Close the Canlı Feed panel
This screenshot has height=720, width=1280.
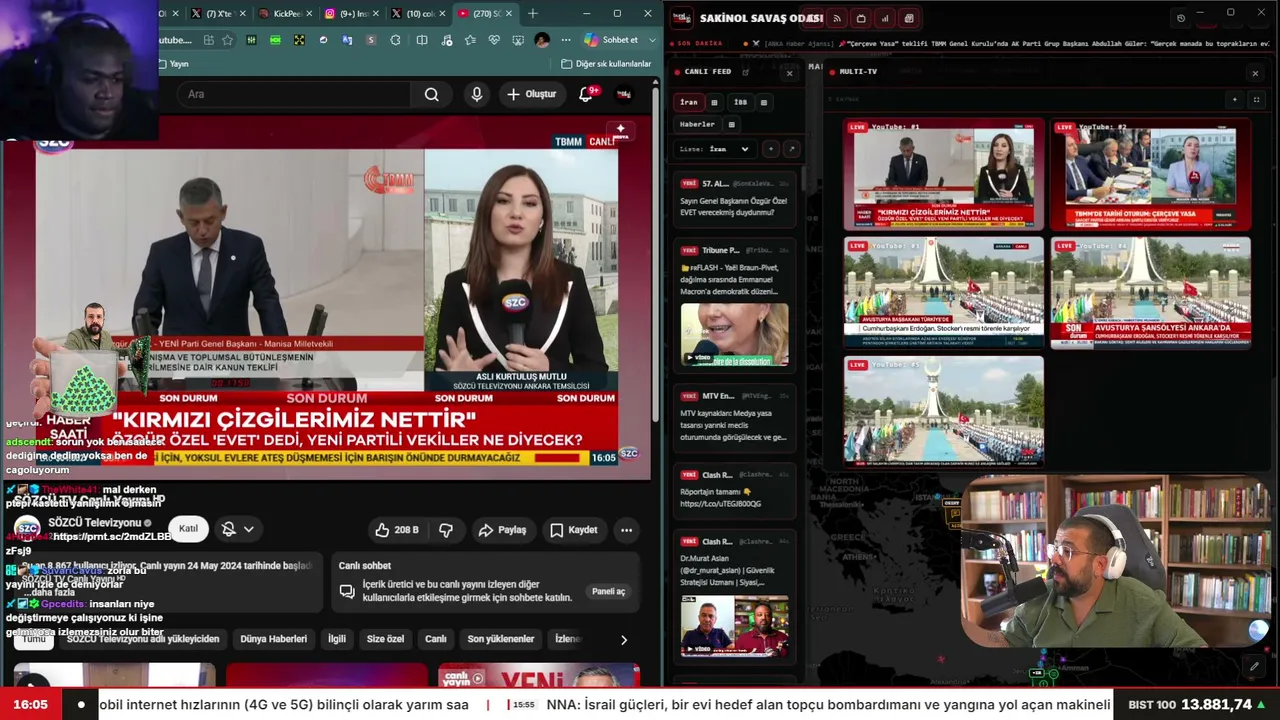789,73
